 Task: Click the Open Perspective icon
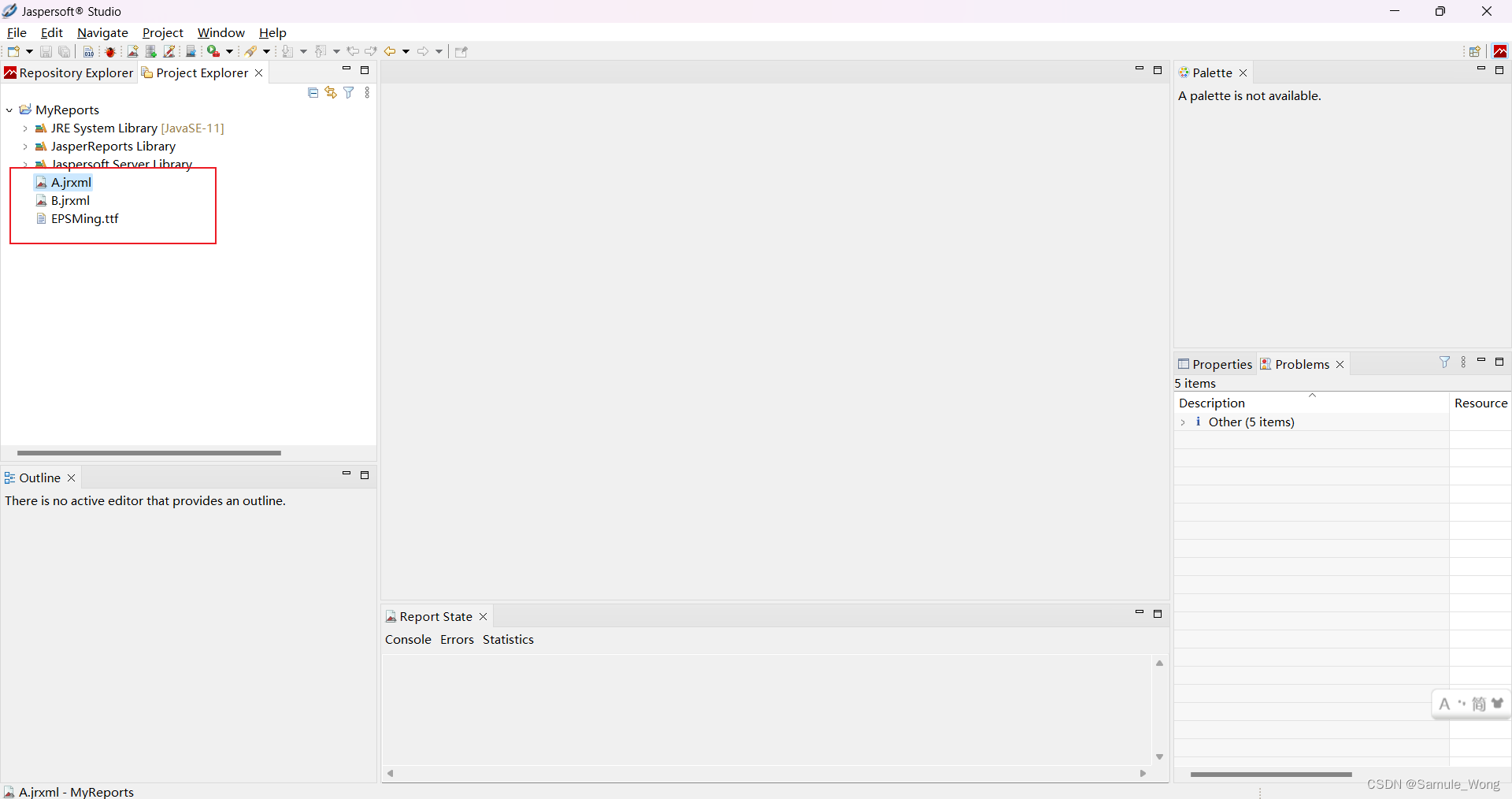pyautogui.click(x=1475, y=52)
